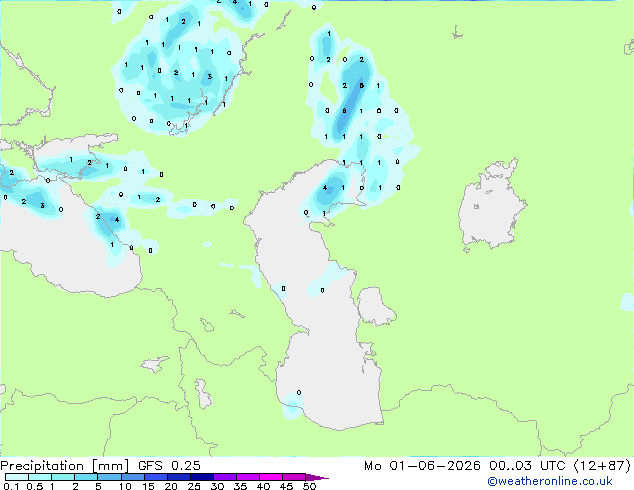The height and width of the screenshot is (490, 634).
Task: Click the 5–10 mm legend color box
Action: point(109,477)
